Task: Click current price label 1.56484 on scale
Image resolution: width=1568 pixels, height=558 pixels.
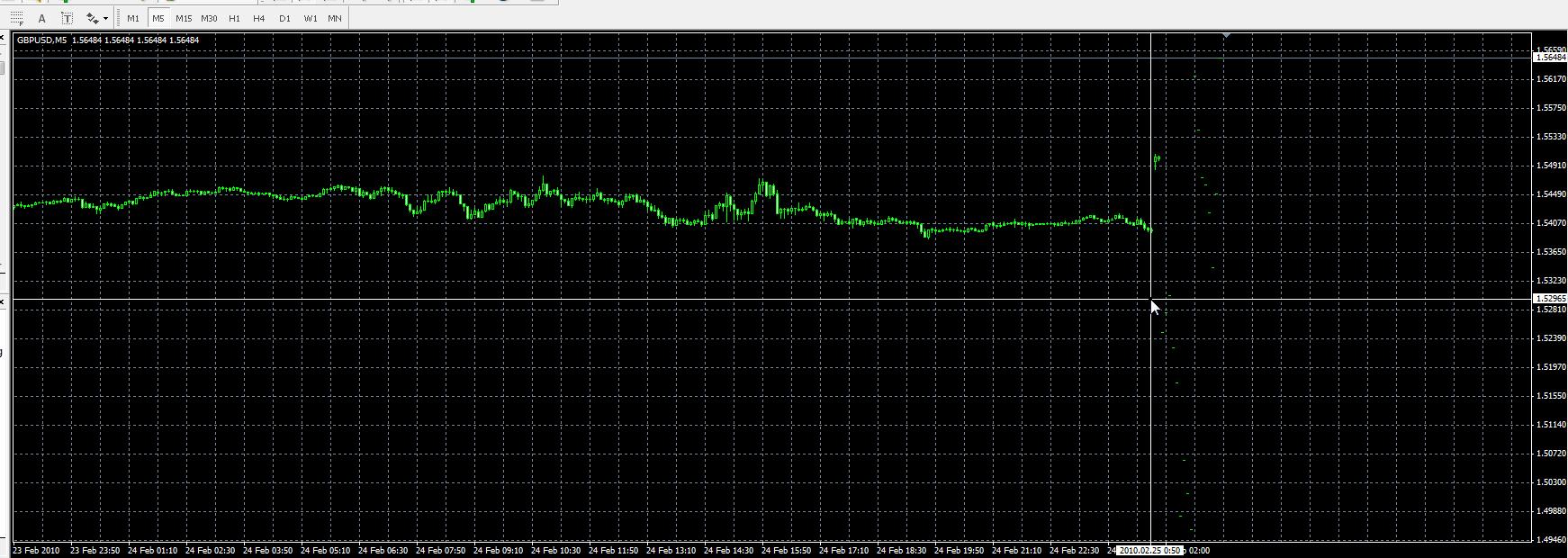Action: 1549,57
